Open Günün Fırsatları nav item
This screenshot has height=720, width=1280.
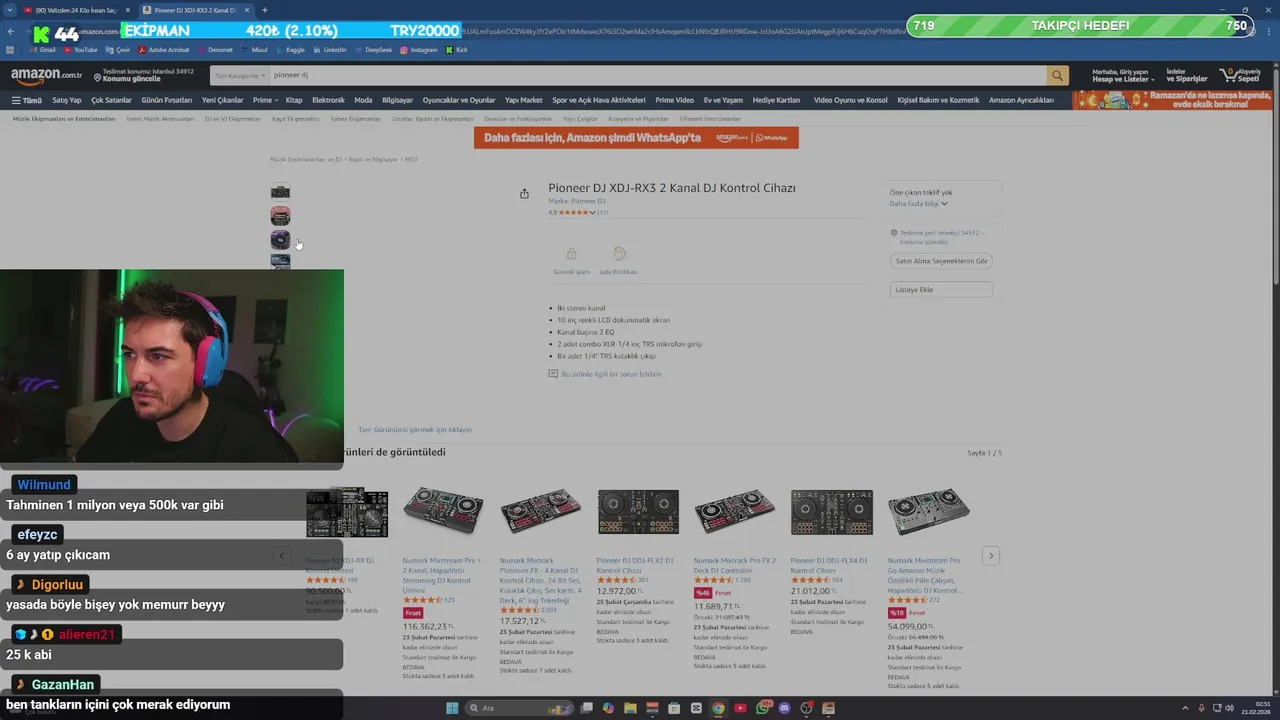tap(166, 100)
